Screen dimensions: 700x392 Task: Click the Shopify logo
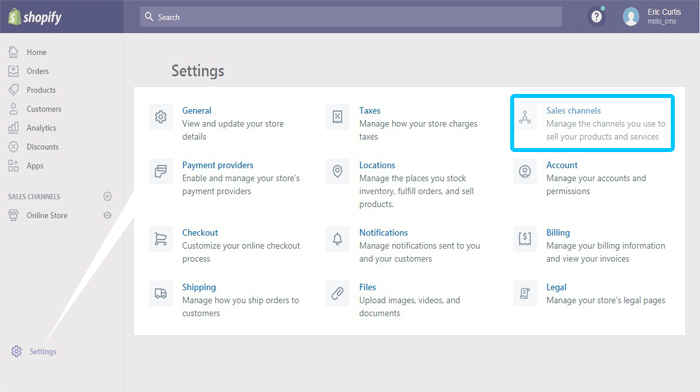pos(35,17)
